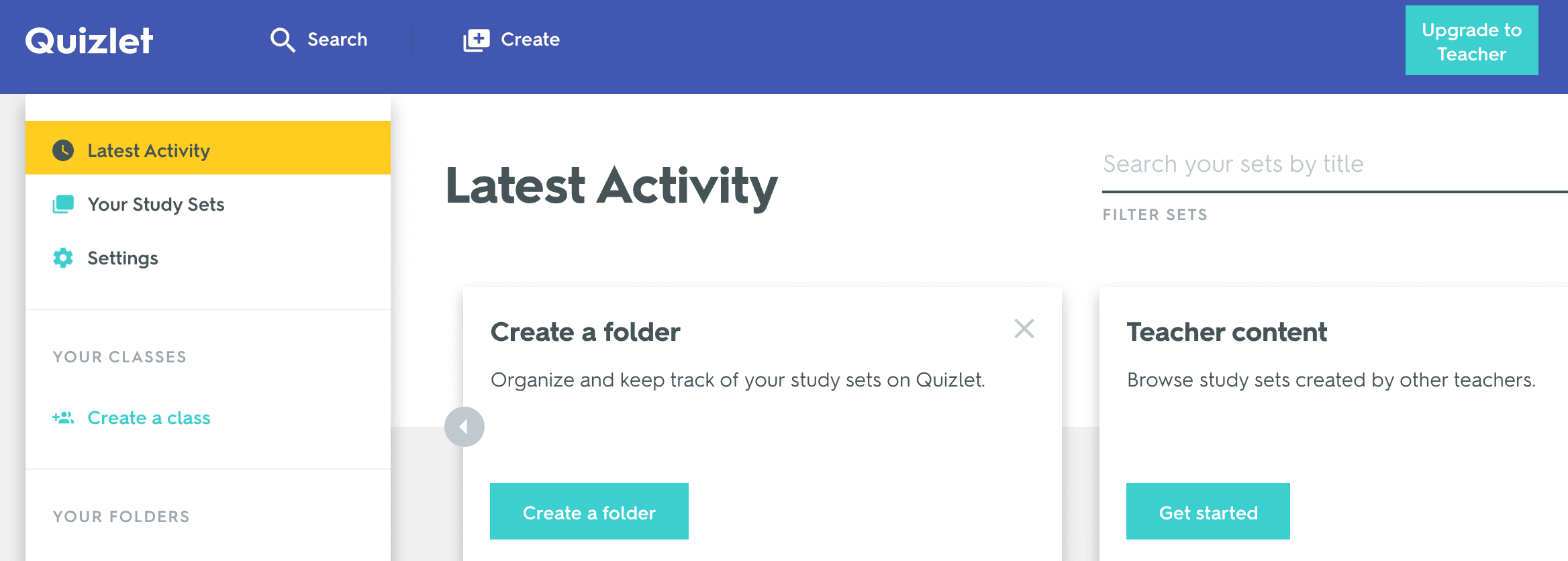Click the magnifying glass search icon
The image size is (1568, 561).
pyautogui.click(x=283, y=40)
